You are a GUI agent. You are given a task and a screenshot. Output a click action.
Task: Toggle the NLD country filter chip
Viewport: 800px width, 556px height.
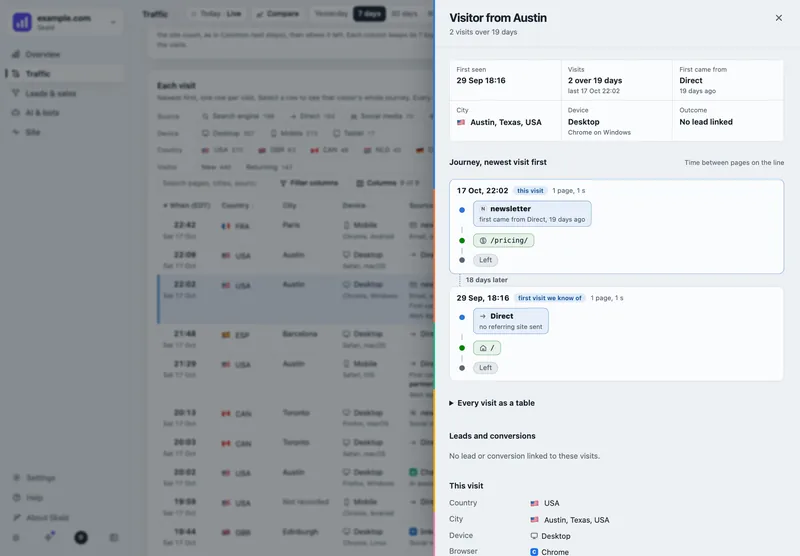click(383, 150)
